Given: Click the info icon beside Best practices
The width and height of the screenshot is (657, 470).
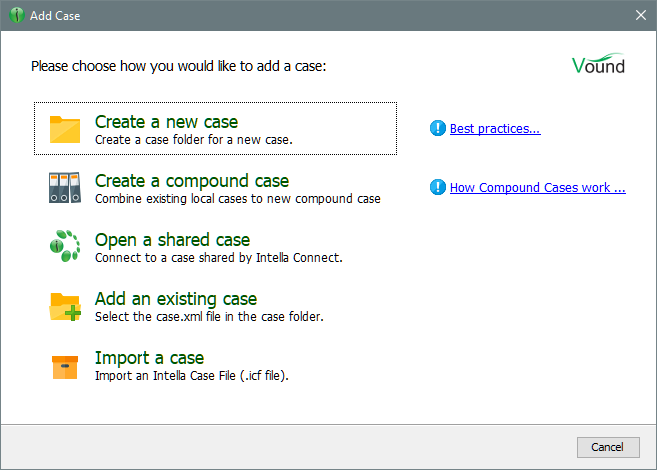Looking at the screenshot, I should (x=438, y=128).
